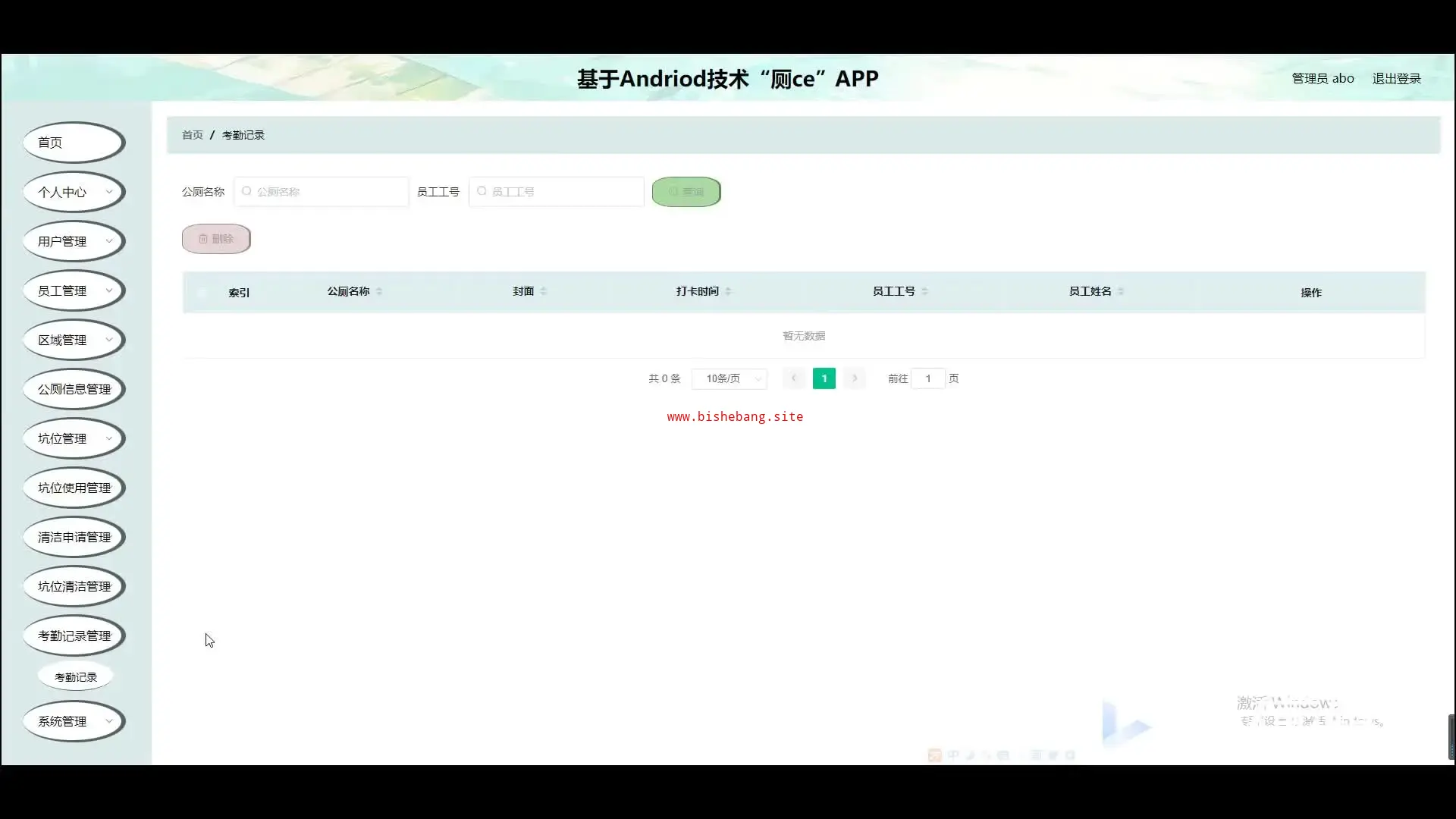Select the 考勤记录 submenu item

[x=76, y=677]
